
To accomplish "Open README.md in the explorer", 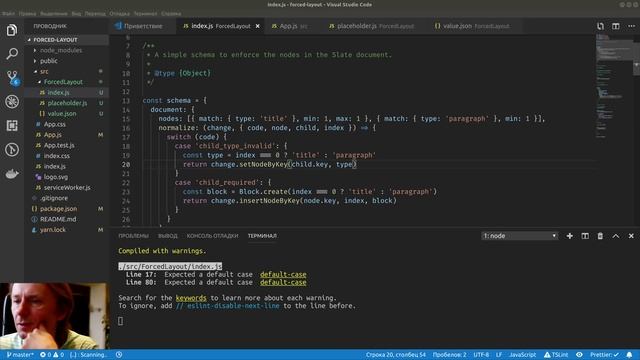I will click(x=58, y=219).
